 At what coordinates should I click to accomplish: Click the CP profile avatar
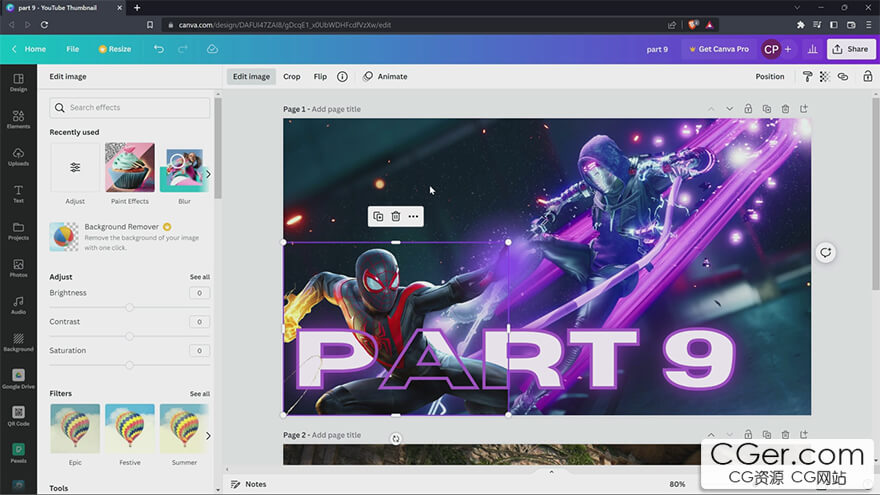(771, 49)
